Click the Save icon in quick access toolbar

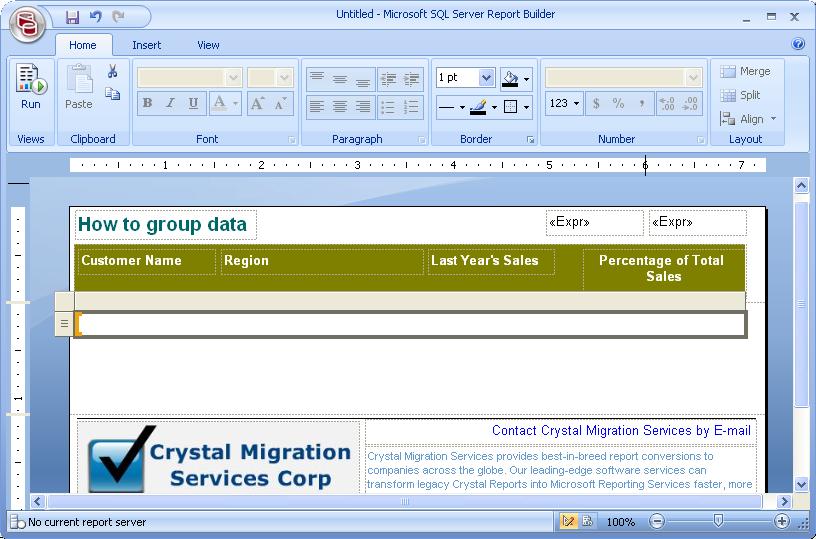click(72, 17)
